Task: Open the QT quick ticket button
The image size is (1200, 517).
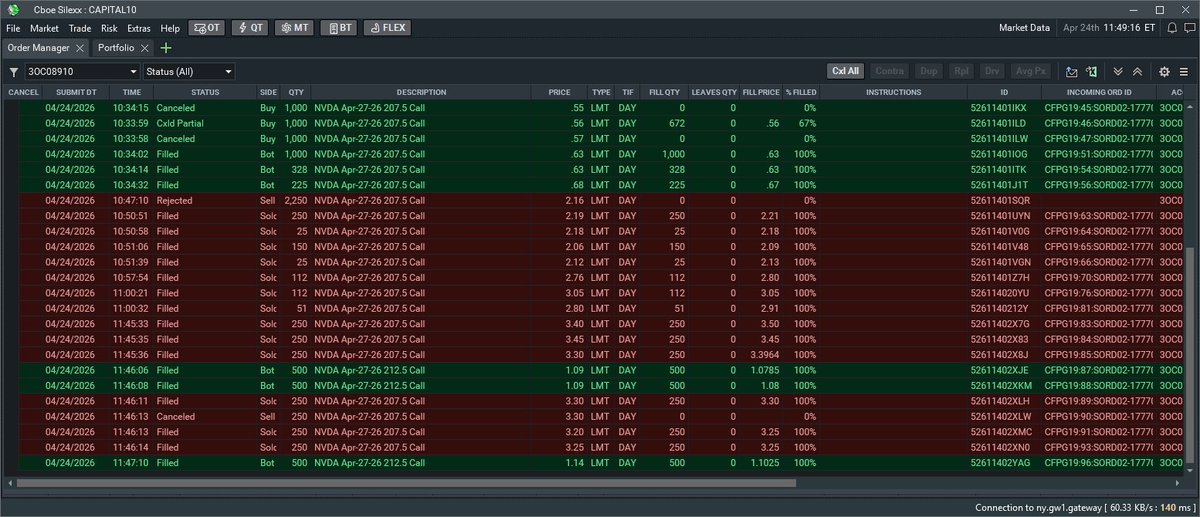Action: [250, 28]
